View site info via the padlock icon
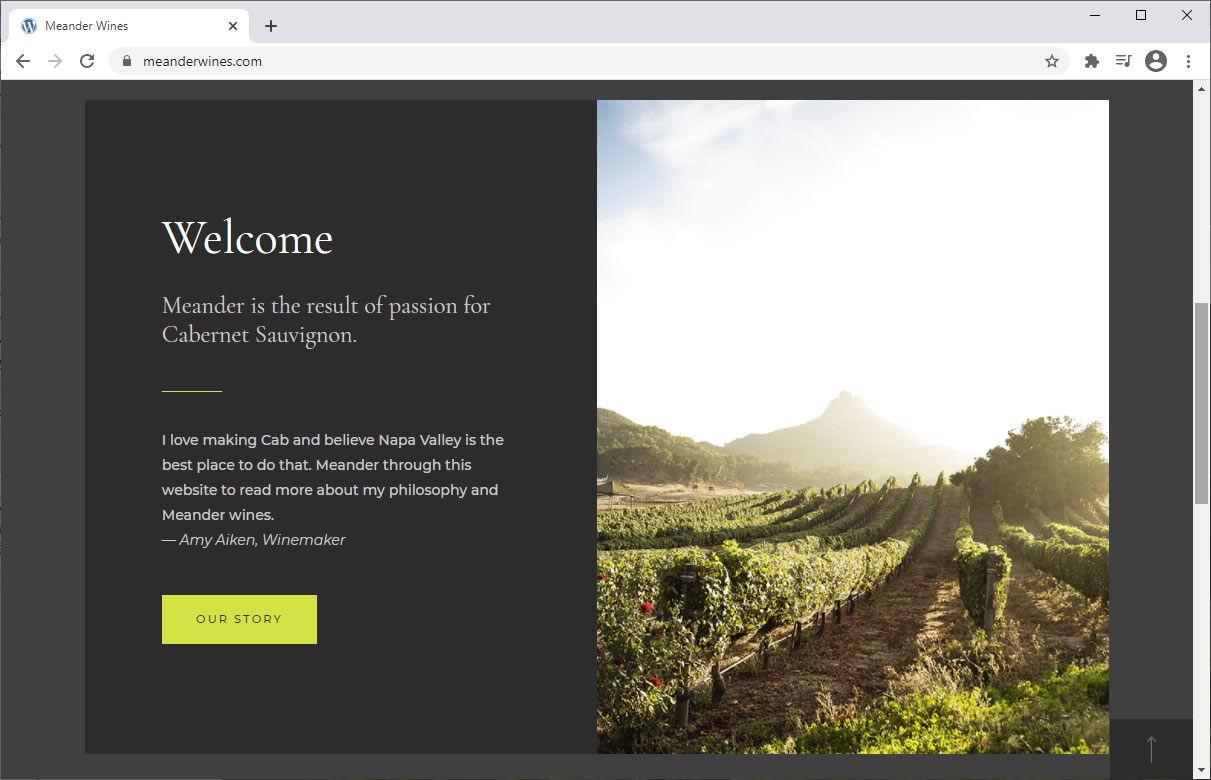1211x780 pixels. pyautogui.click(x=126, y=61)
